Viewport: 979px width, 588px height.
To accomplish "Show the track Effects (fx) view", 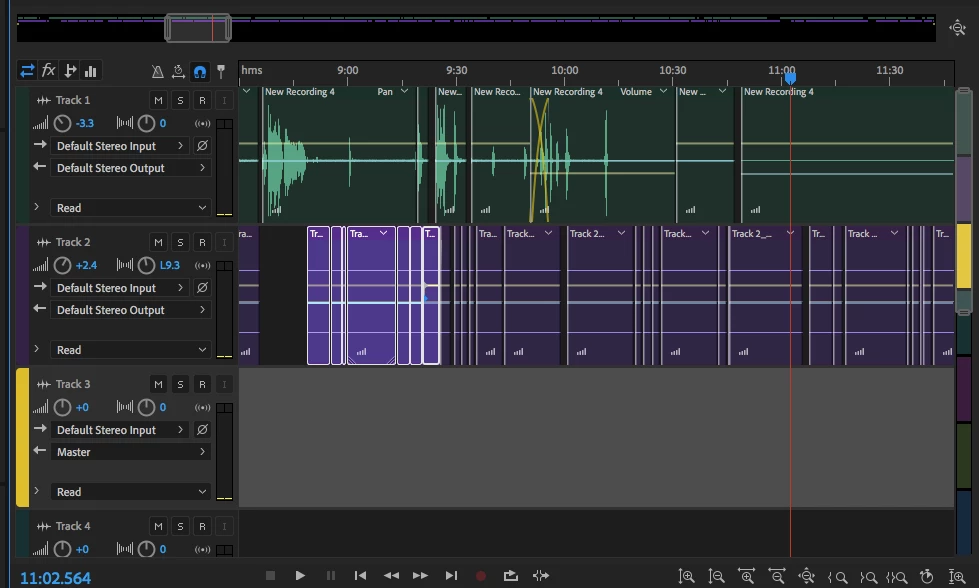I will point(49,71).
